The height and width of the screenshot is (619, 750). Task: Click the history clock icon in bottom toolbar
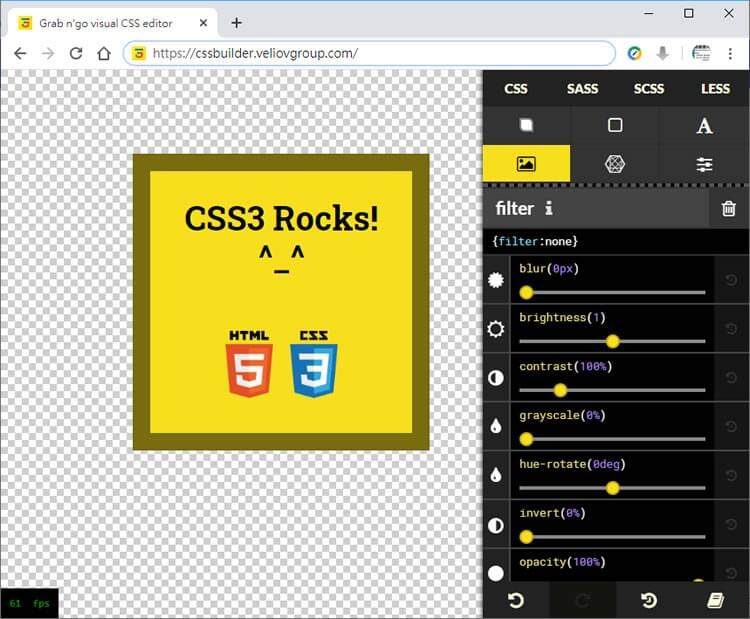click(x=649, y=600)
